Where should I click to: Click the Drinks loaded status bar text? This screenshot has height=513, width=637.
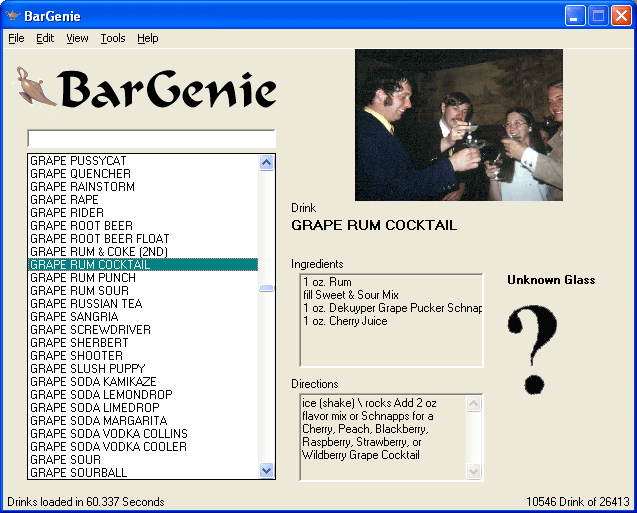tap(86, 502)
